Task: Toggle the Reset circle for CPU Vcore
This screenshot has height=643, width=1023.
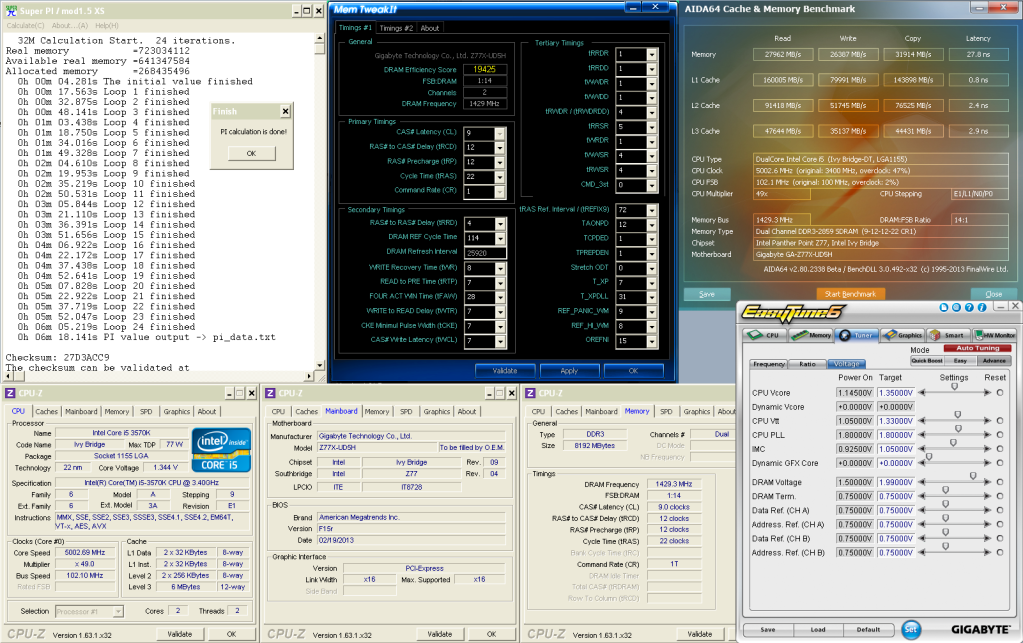Action: tap(999, 393)
